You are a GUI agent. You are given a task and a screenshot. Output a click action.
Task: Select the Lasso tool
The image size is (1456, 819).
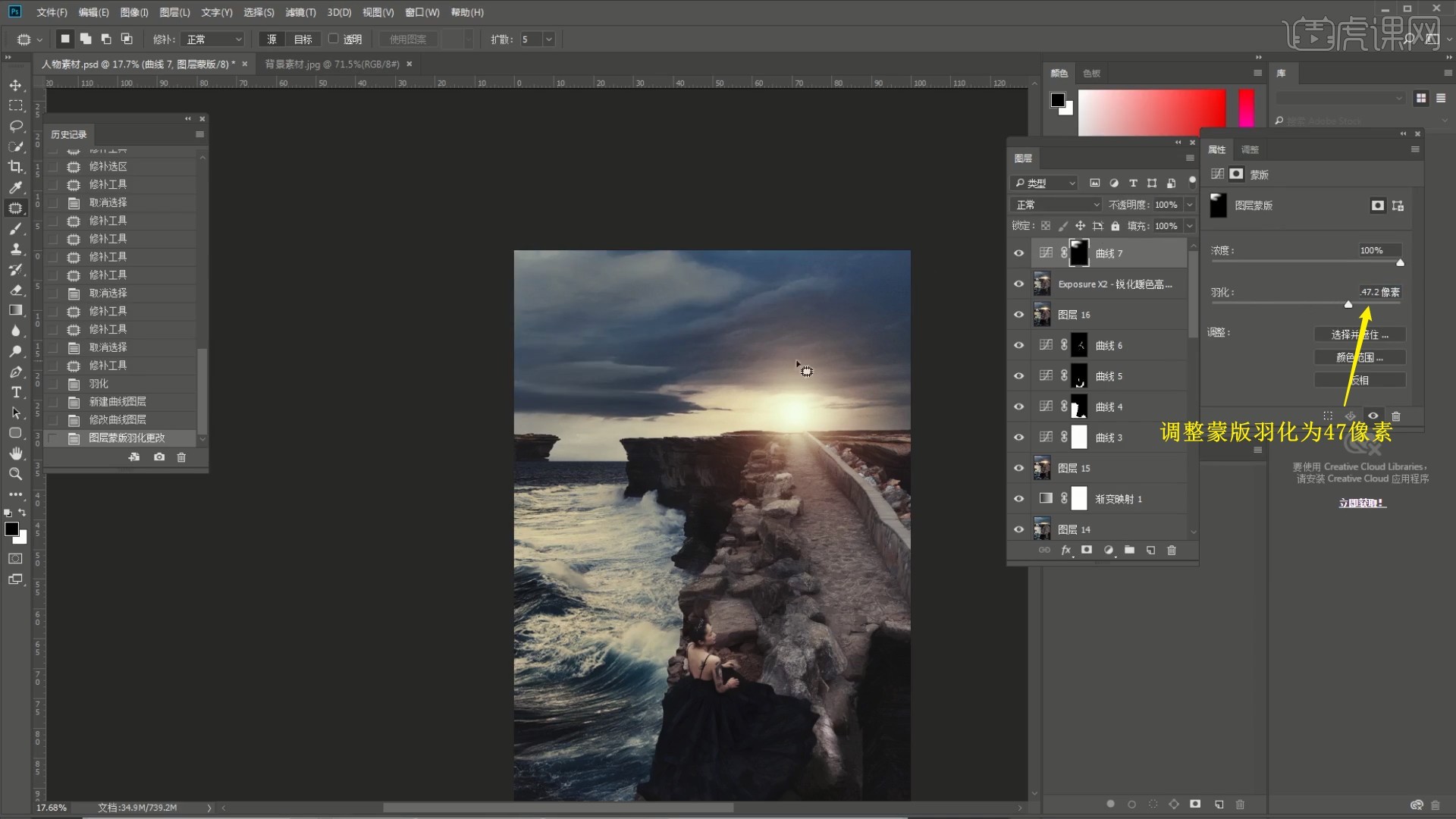point(15,126)
